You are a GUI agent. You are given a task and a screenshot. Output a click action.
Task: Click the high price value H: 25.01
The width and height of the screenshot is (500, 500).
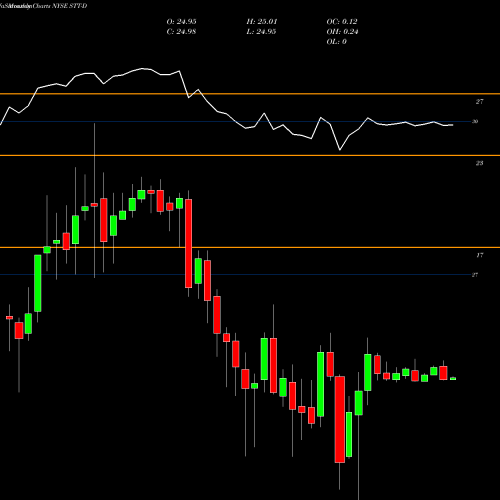click(262, 22)
